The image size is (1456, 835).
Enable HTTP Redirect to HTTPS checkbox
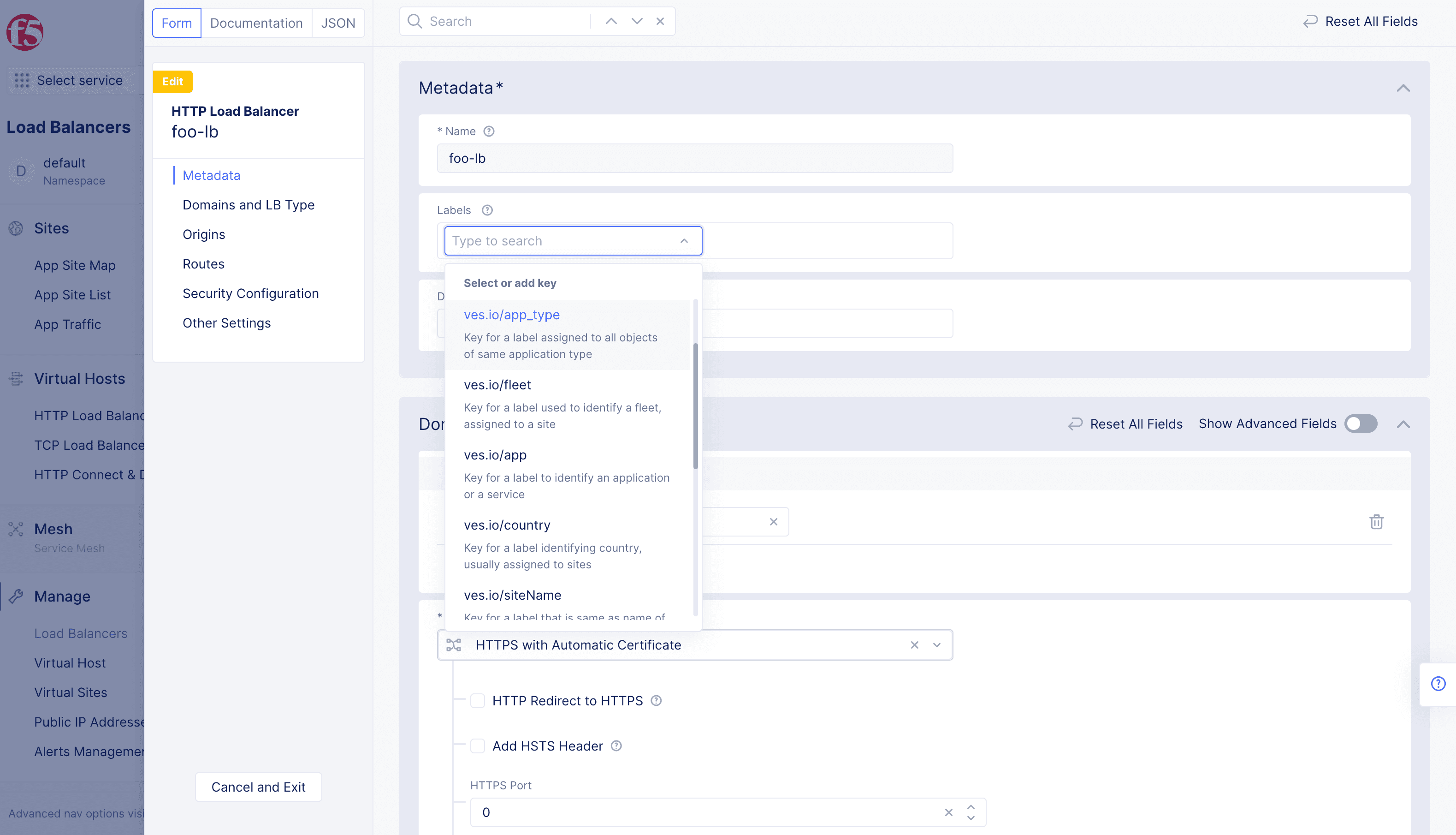coord(477,701)
